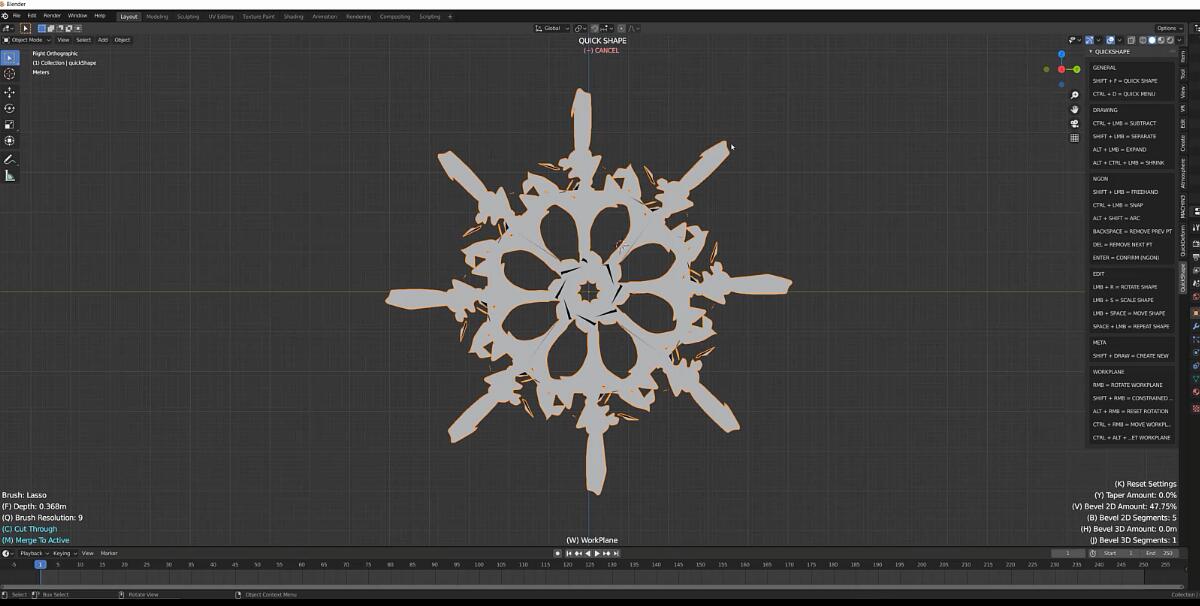1200x606 pixels.
Task: Click the End frame field
Action: [x=1159, y=553]
